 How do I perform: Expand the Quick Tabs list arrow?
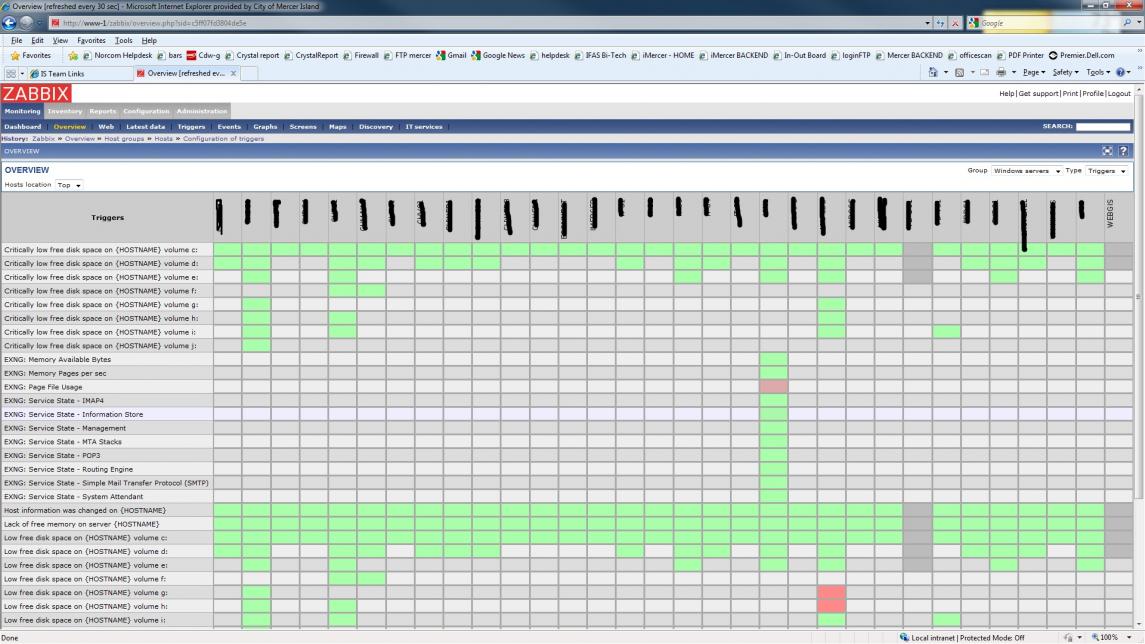tap(22, 73)
